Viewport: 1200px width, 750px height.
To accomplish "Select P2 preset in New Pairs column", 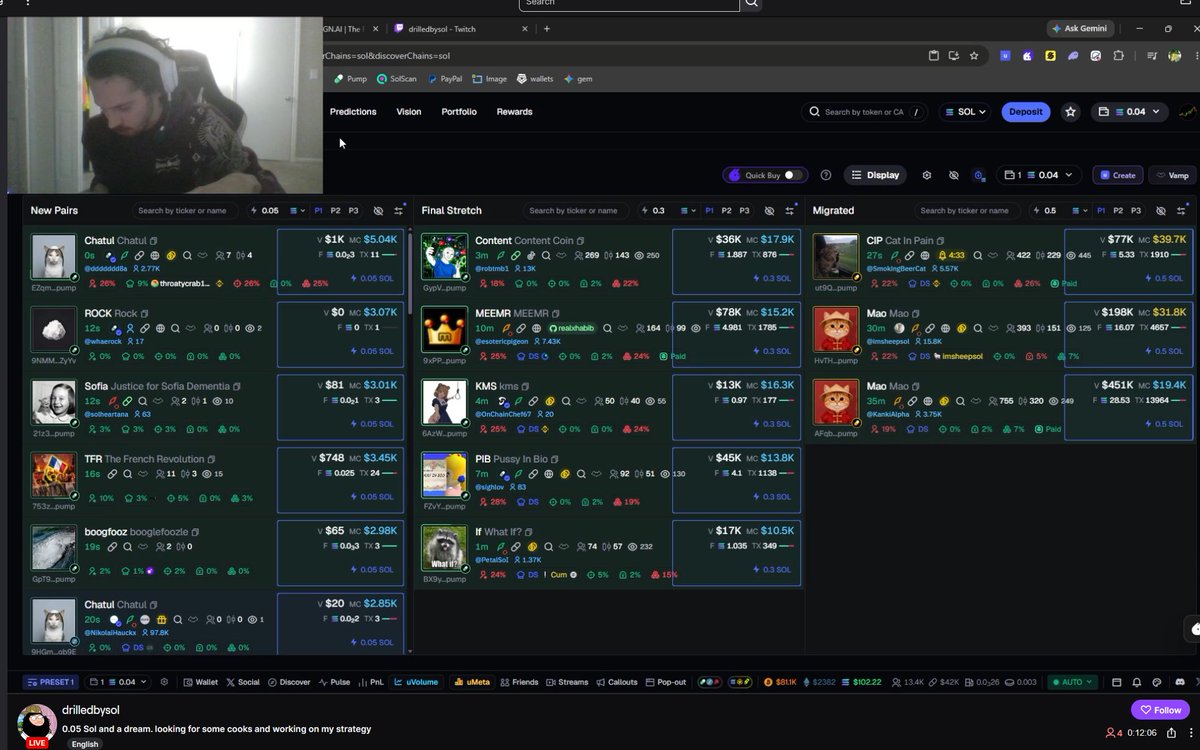I will click(336, 211).
